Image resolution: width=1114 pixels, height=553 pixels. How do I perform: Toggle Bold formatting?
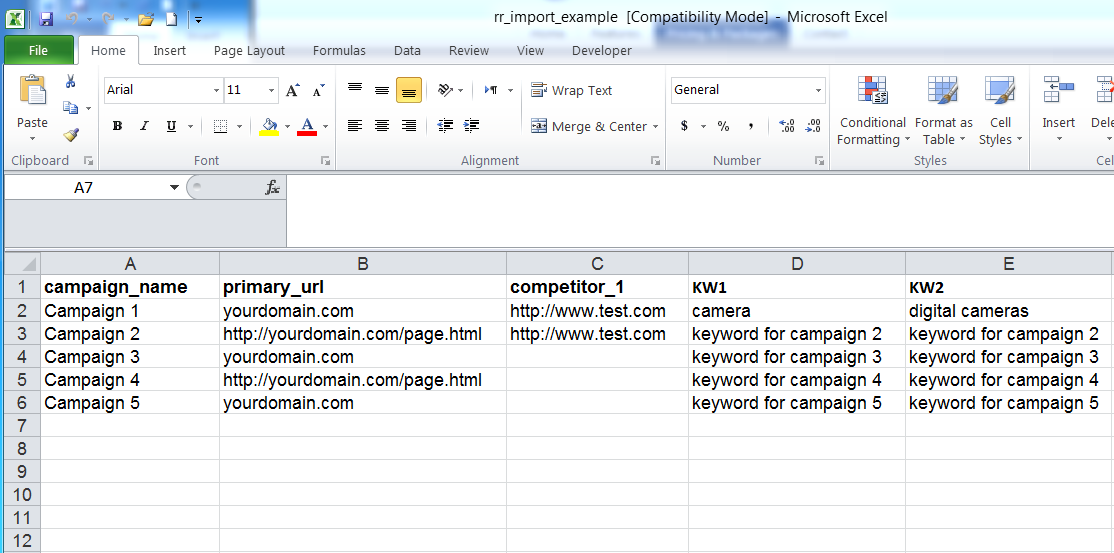(x=118, y=126)
